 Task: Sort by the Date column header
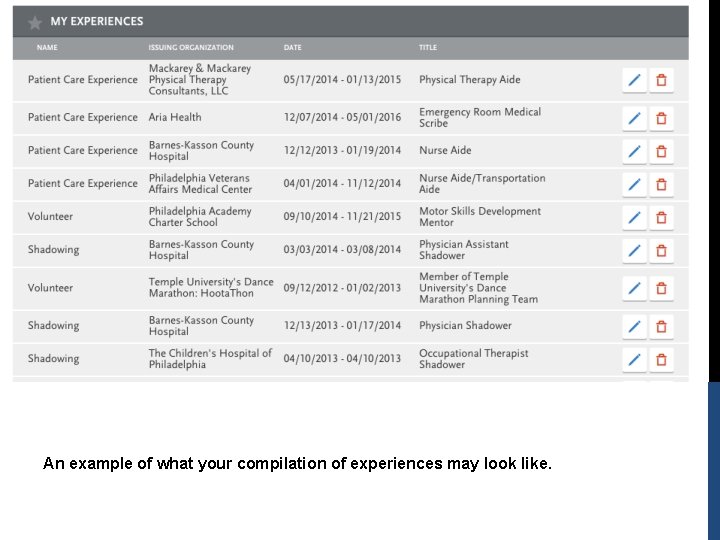pos(292,48)
